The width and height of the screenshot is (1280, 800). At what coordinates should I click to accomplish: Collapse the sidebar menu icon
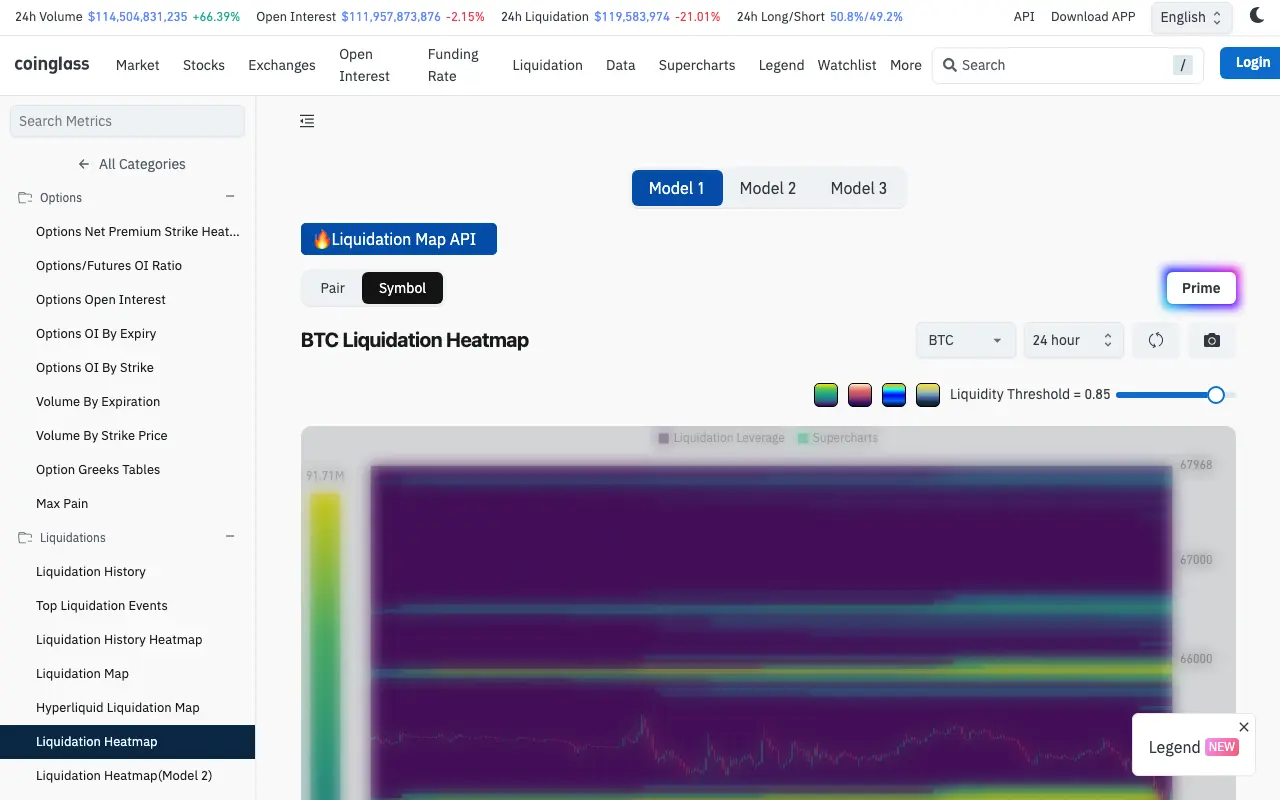(307, 121)
